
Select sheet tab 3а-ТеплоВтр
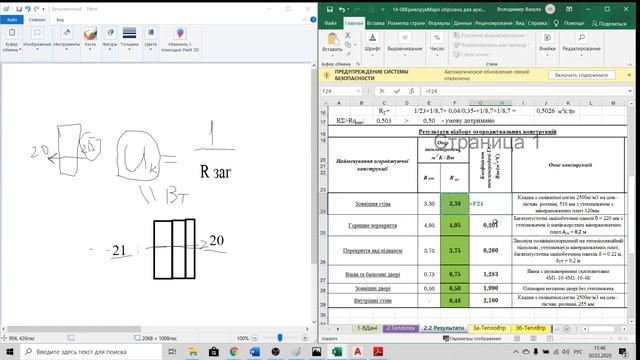[x=489, y=328]
